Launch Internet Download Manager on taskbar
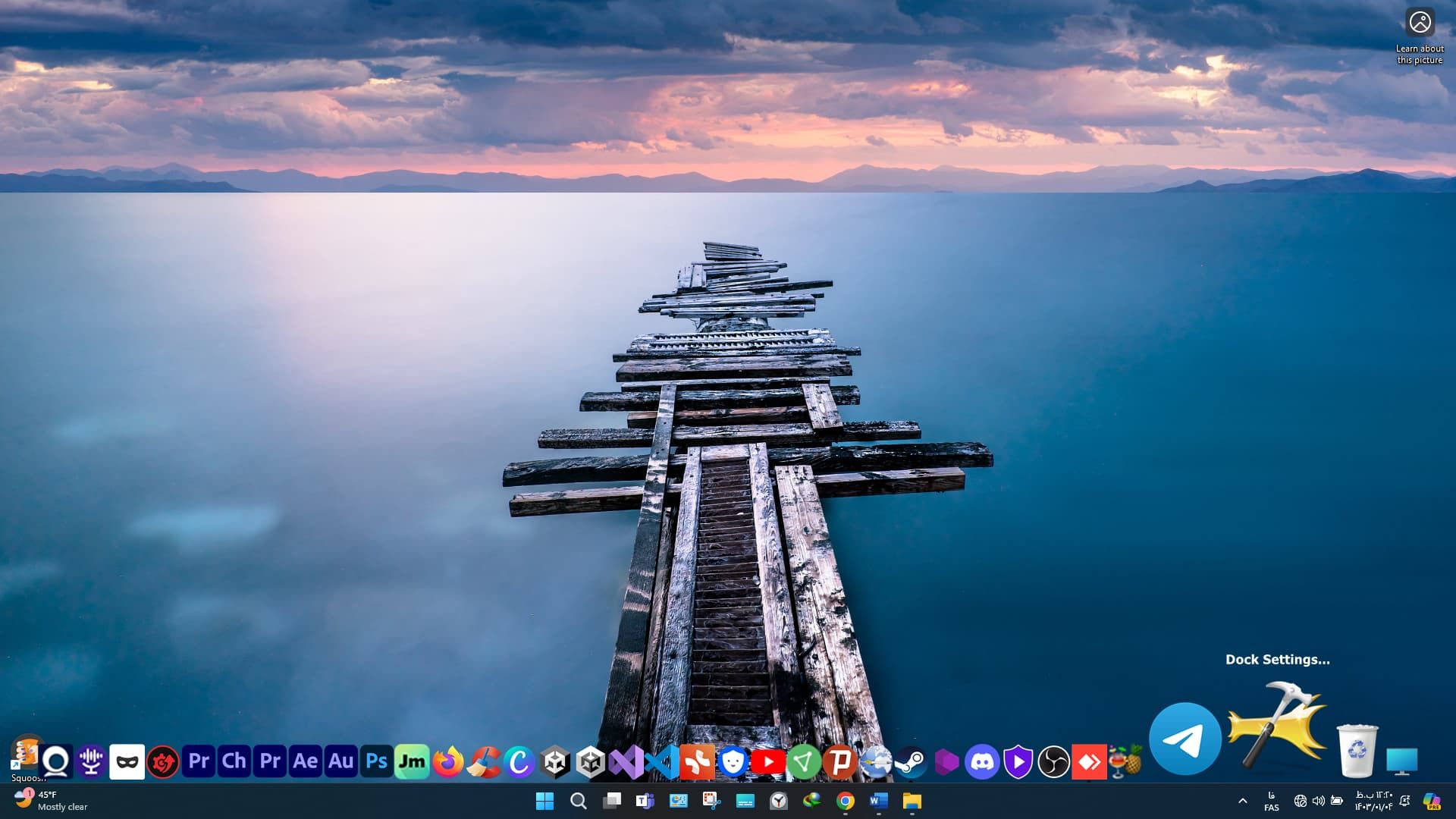 point(811,801)
